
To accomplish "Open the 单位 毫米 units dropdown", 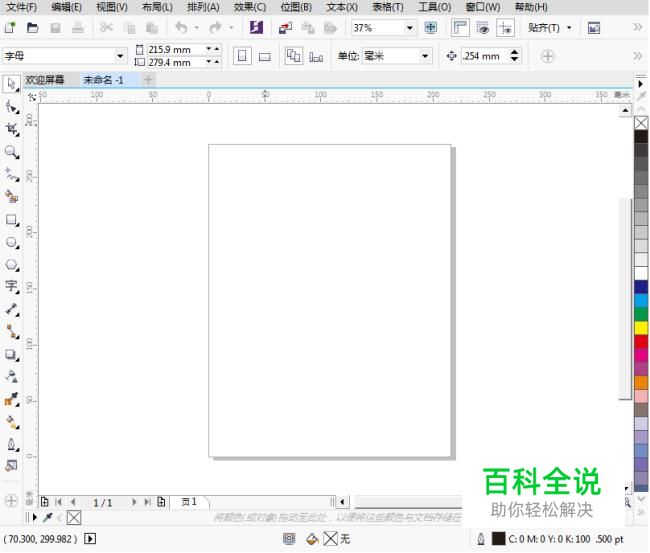I will point(425,56).
